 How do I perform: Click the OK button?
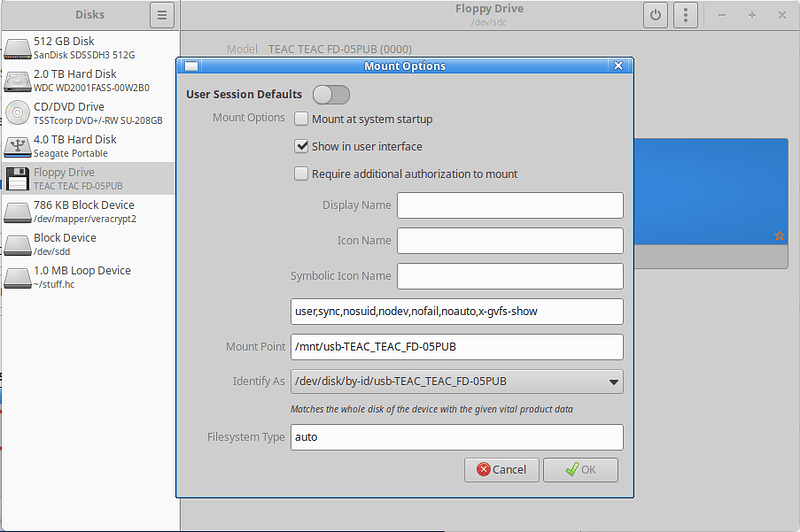tap(580, 469)
